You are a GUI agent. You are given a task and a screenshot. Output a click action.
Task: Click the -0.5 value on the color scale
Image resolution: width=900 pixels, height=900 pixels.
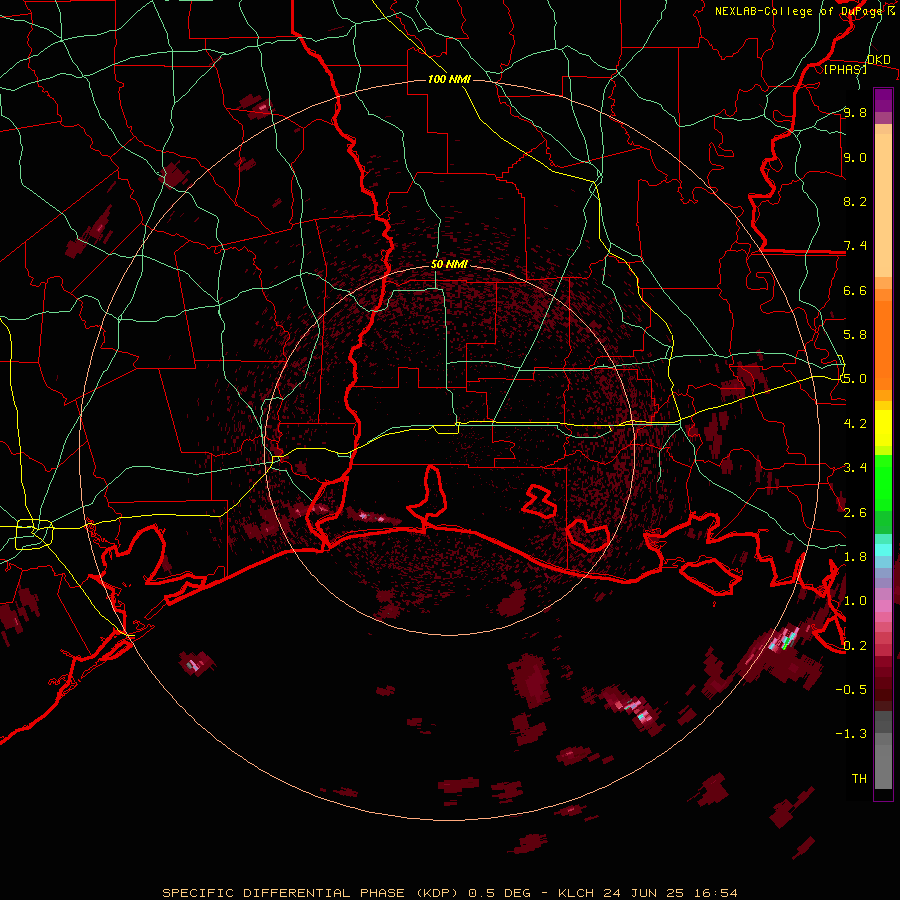851,689
